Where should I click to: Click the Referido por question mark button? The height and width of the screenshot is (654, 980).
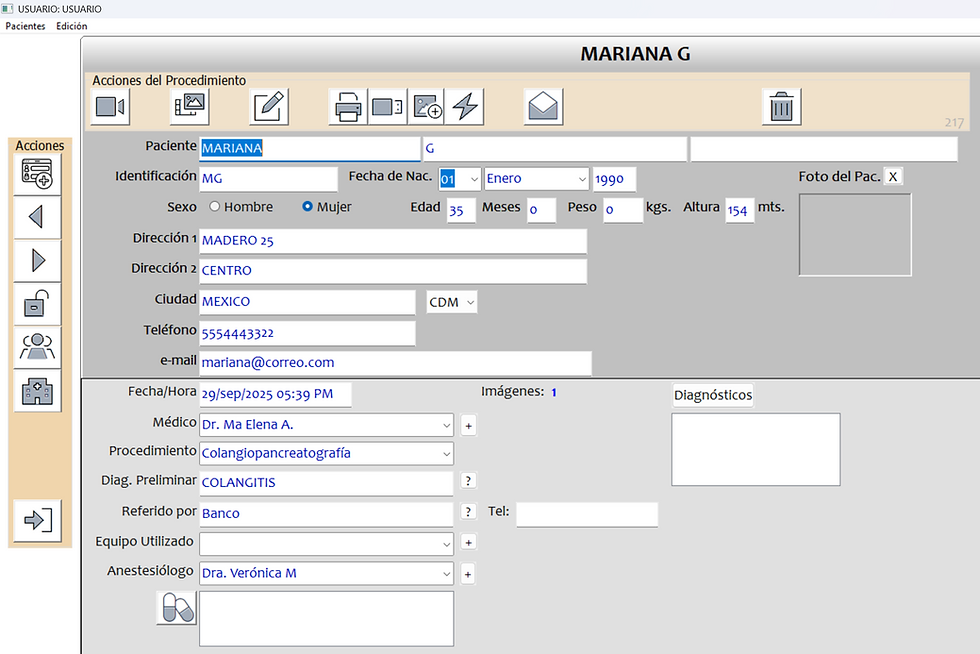468,511
